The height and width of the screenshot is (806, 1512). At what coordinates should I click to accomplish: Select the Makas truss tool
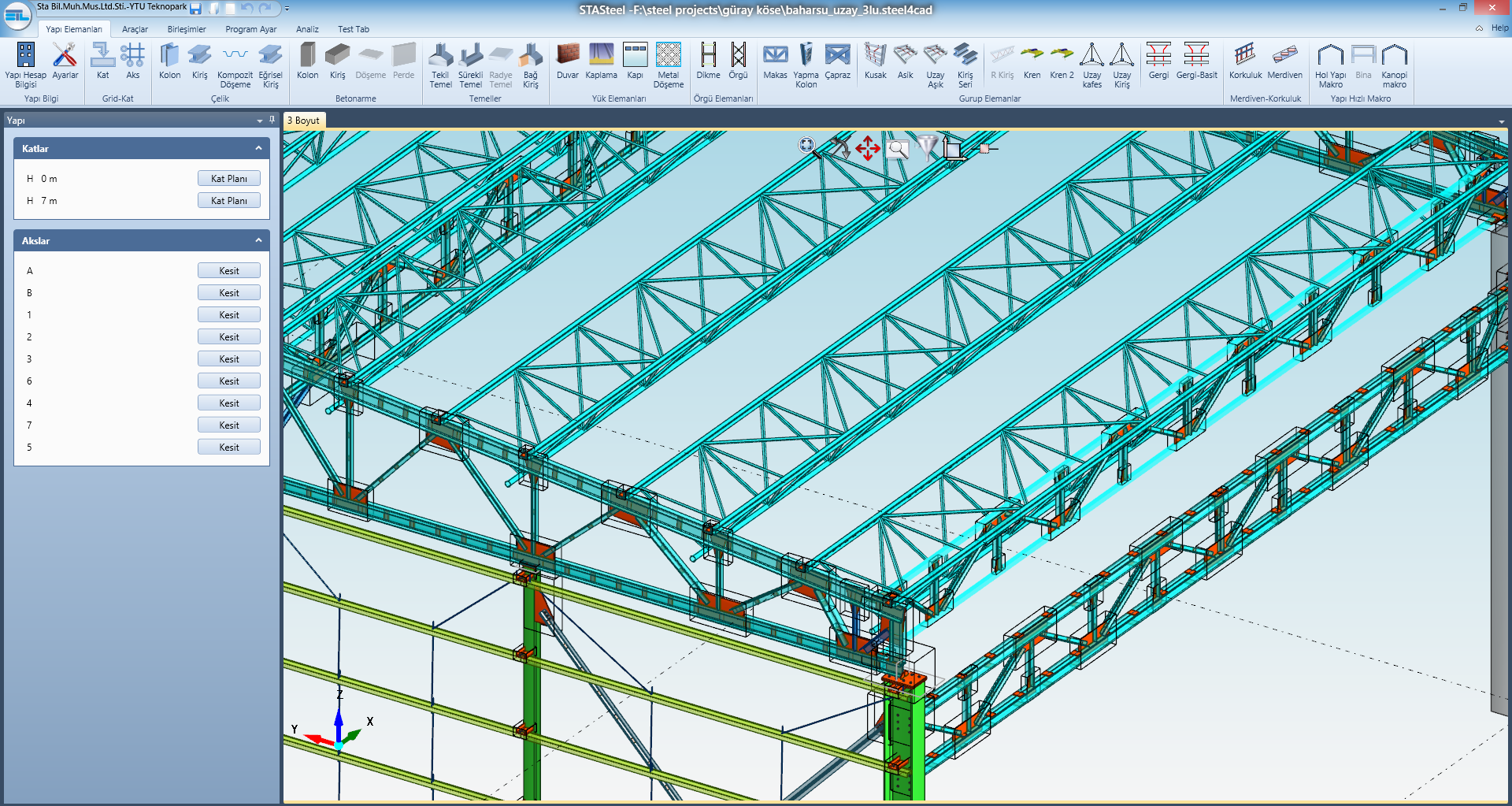tap(775, 61)
